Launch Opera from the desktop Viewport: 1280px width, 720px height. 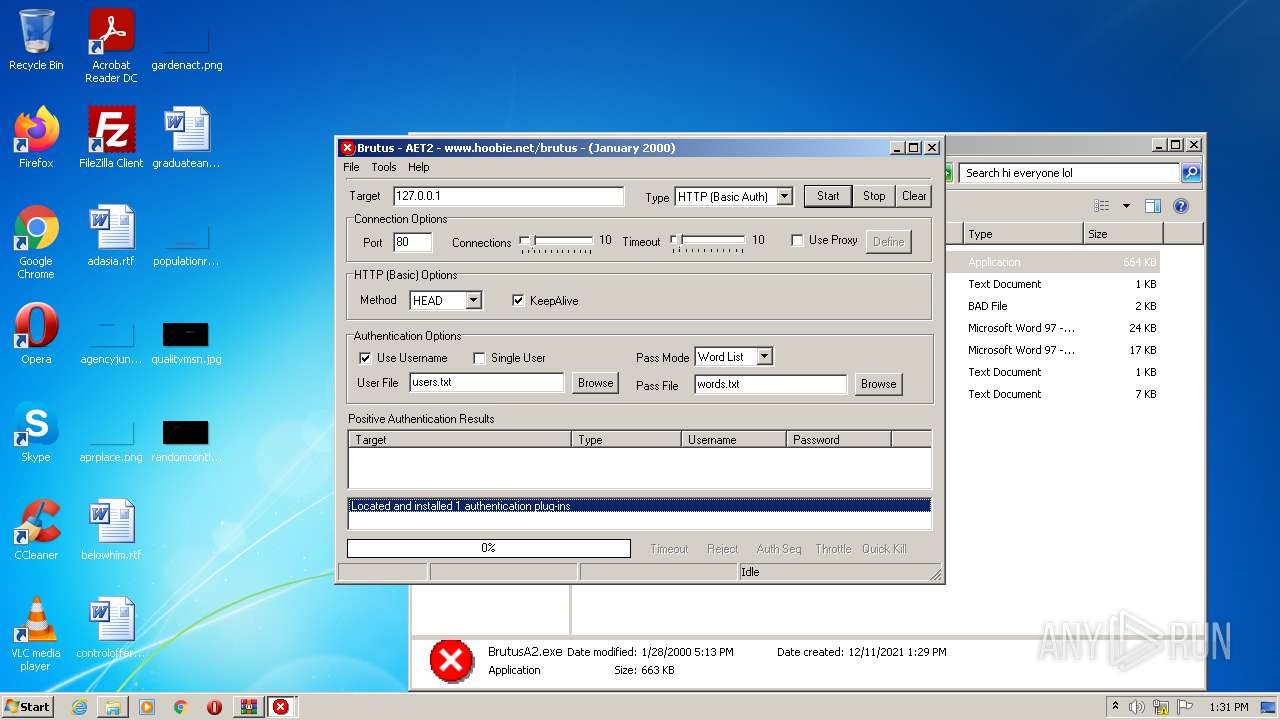coord(36,334)
